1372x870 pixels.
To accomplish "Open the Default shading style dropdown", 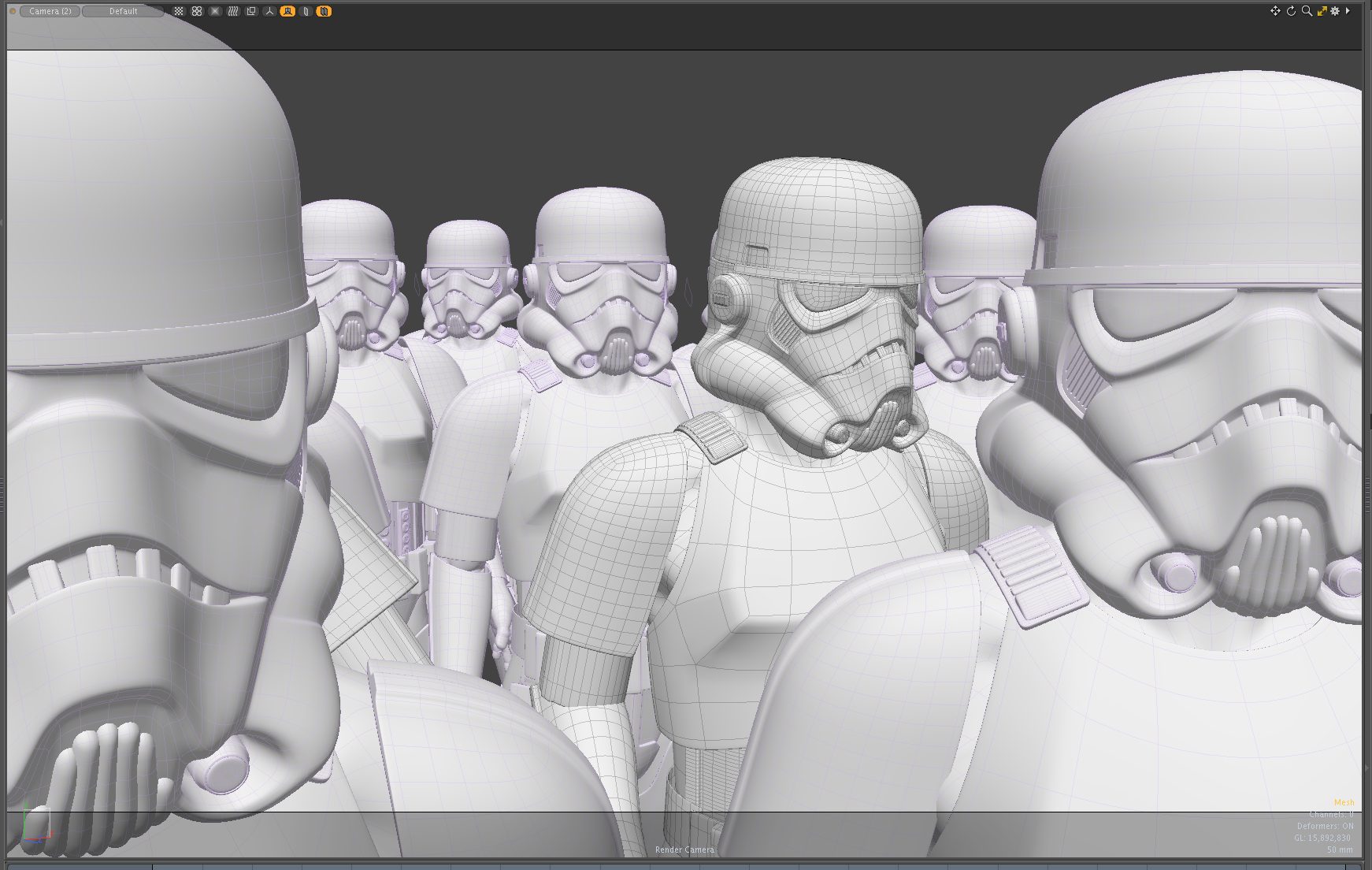I will (123, 11).
